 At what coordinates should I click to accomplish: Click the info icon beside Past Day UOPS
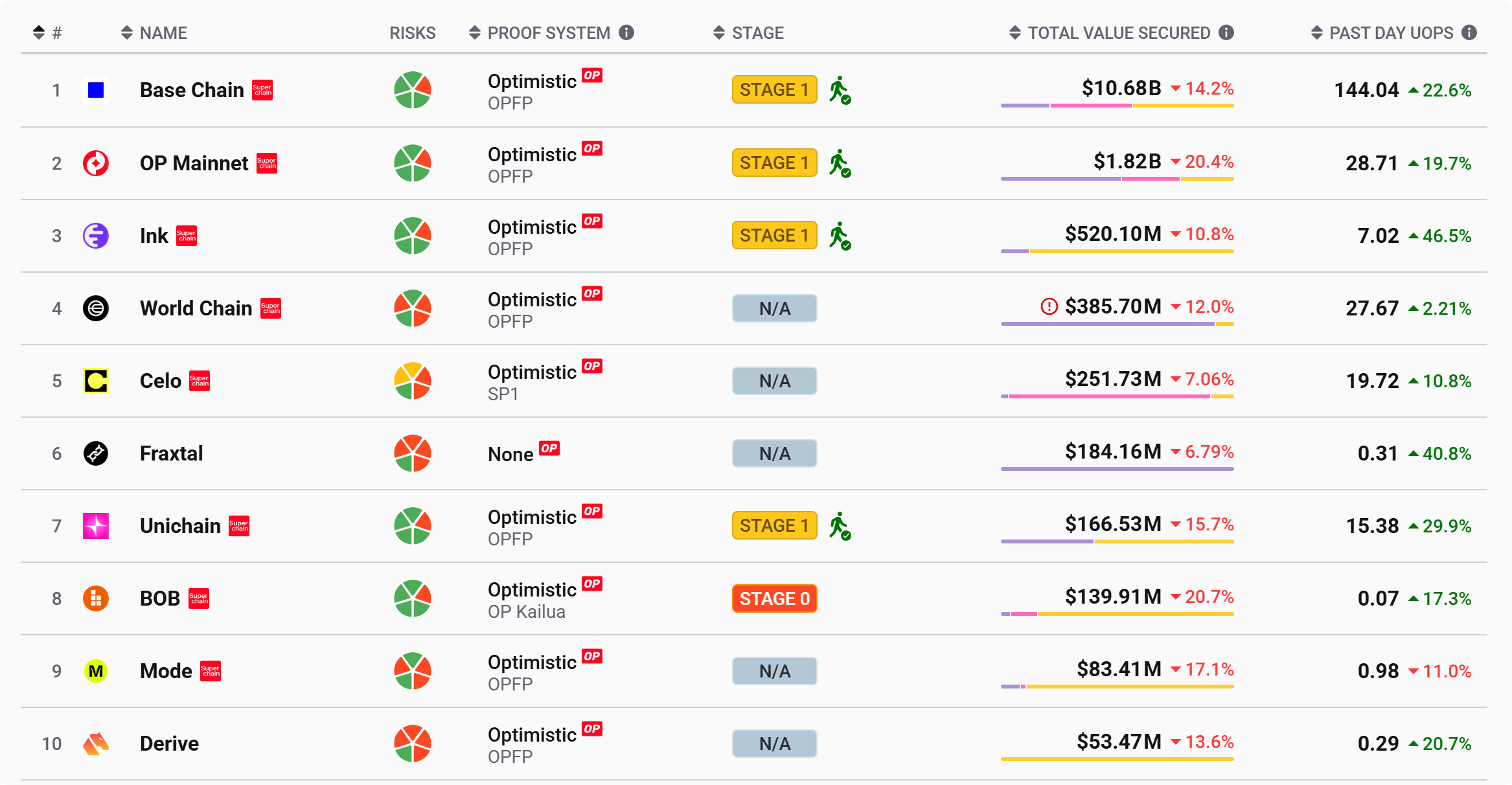(1469, 32)
